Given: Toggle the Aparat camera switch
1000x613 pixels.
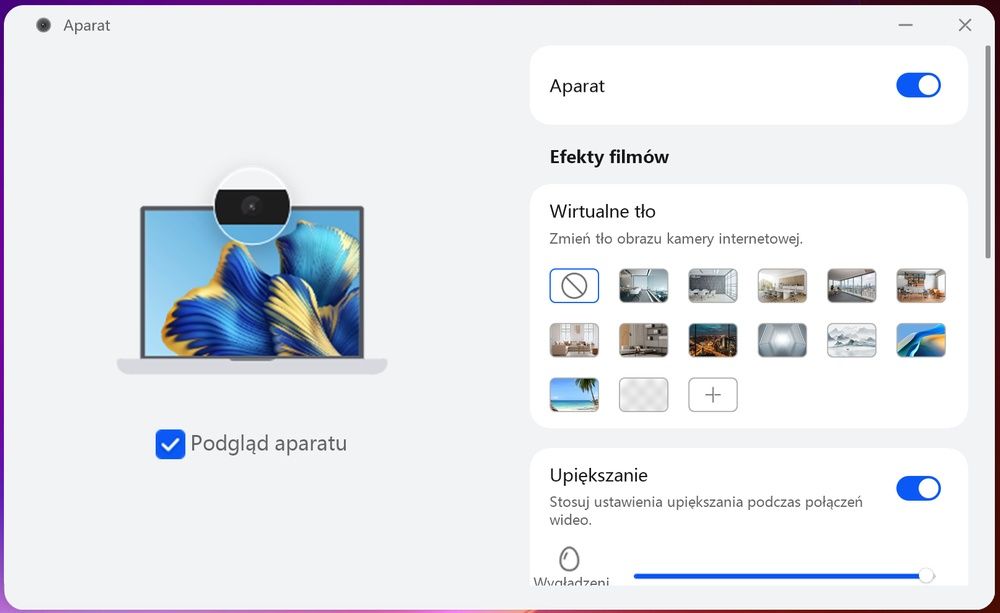Looking at the screenshot, I should pyautogui.click(x=918, y=85).
